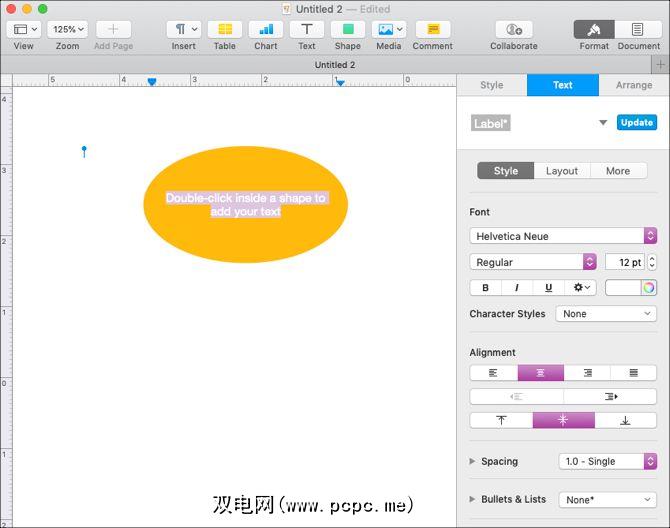The height and width of the screenshot is (528, 670).
Task: Open the Media toolbar menu
Action: tap(388, 30)
